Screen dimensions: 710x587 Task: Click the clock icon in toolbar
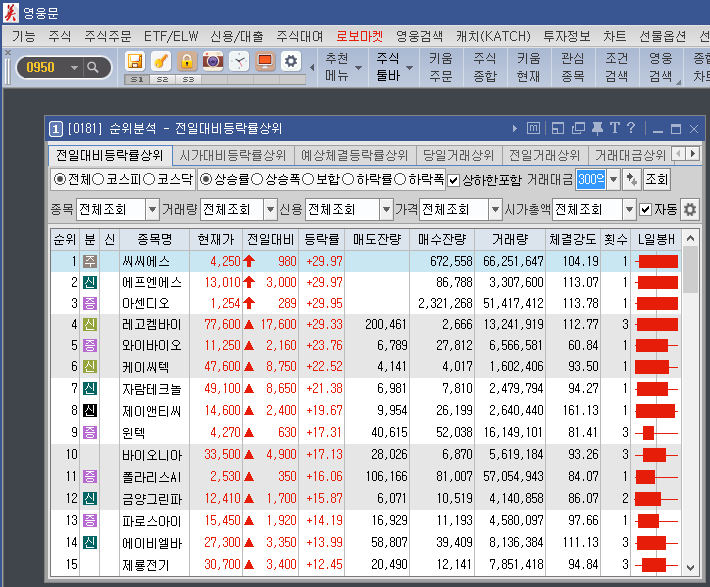(239, 61)
